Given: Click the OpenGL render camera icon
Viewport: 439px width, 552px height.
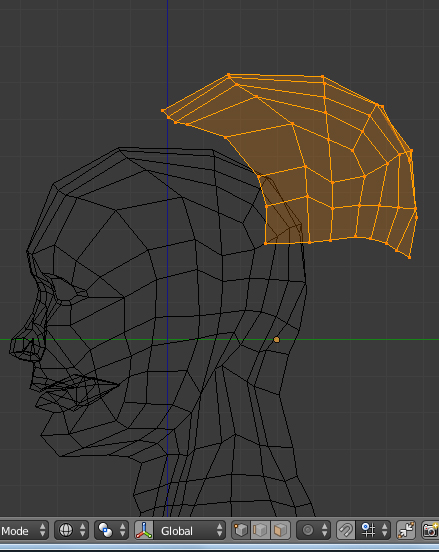Looking at the screenshot, I should point(430,530).
